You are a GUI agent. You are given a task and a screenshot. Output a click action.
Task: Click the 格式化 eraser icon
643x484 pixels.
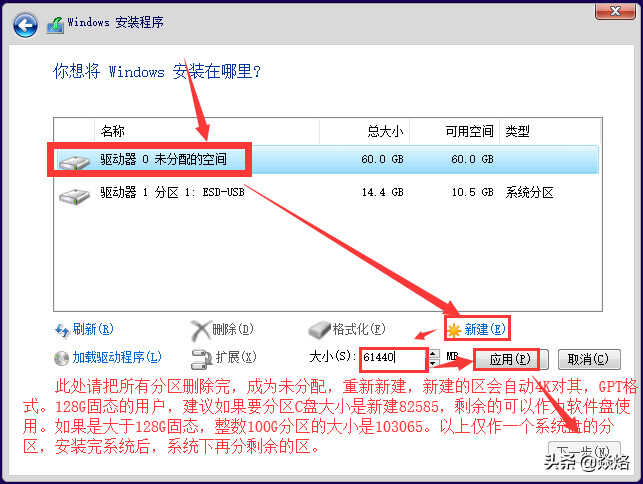319,329
